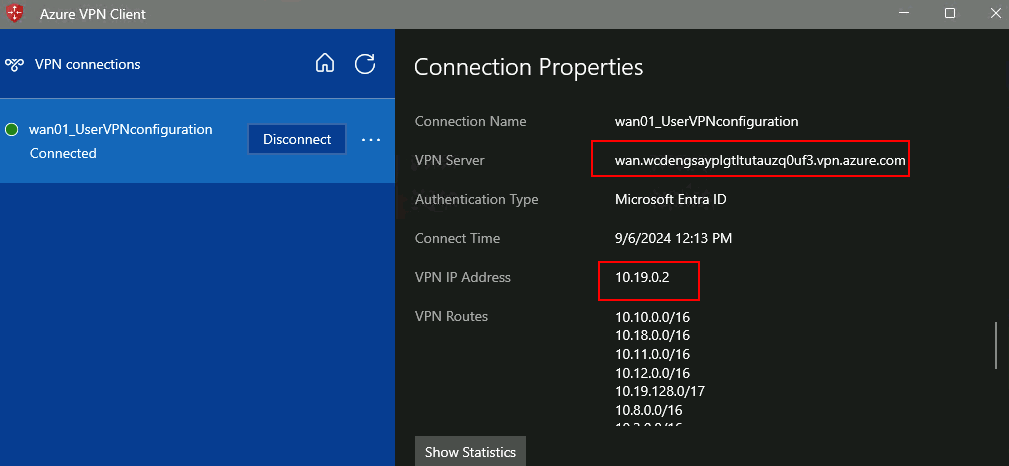Click the route 10.19.128.0/17
1009x466 pixels.
click(x=660, y=391)
